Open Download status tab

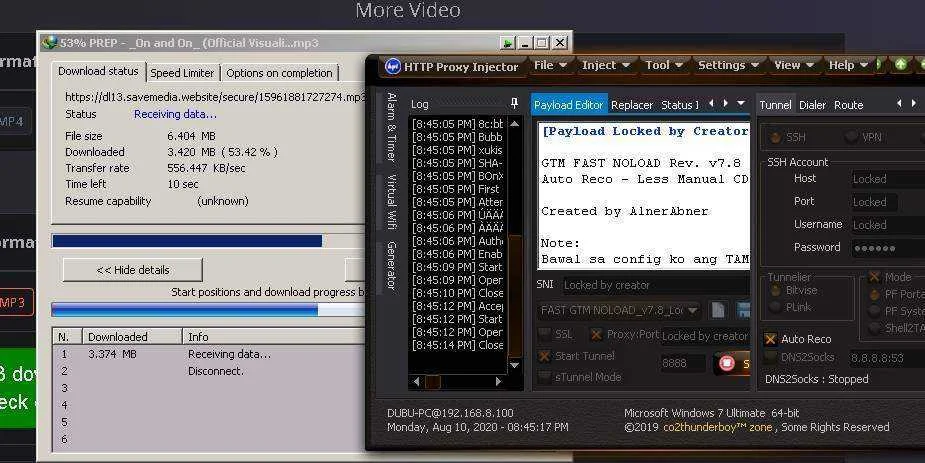point(98,71)
